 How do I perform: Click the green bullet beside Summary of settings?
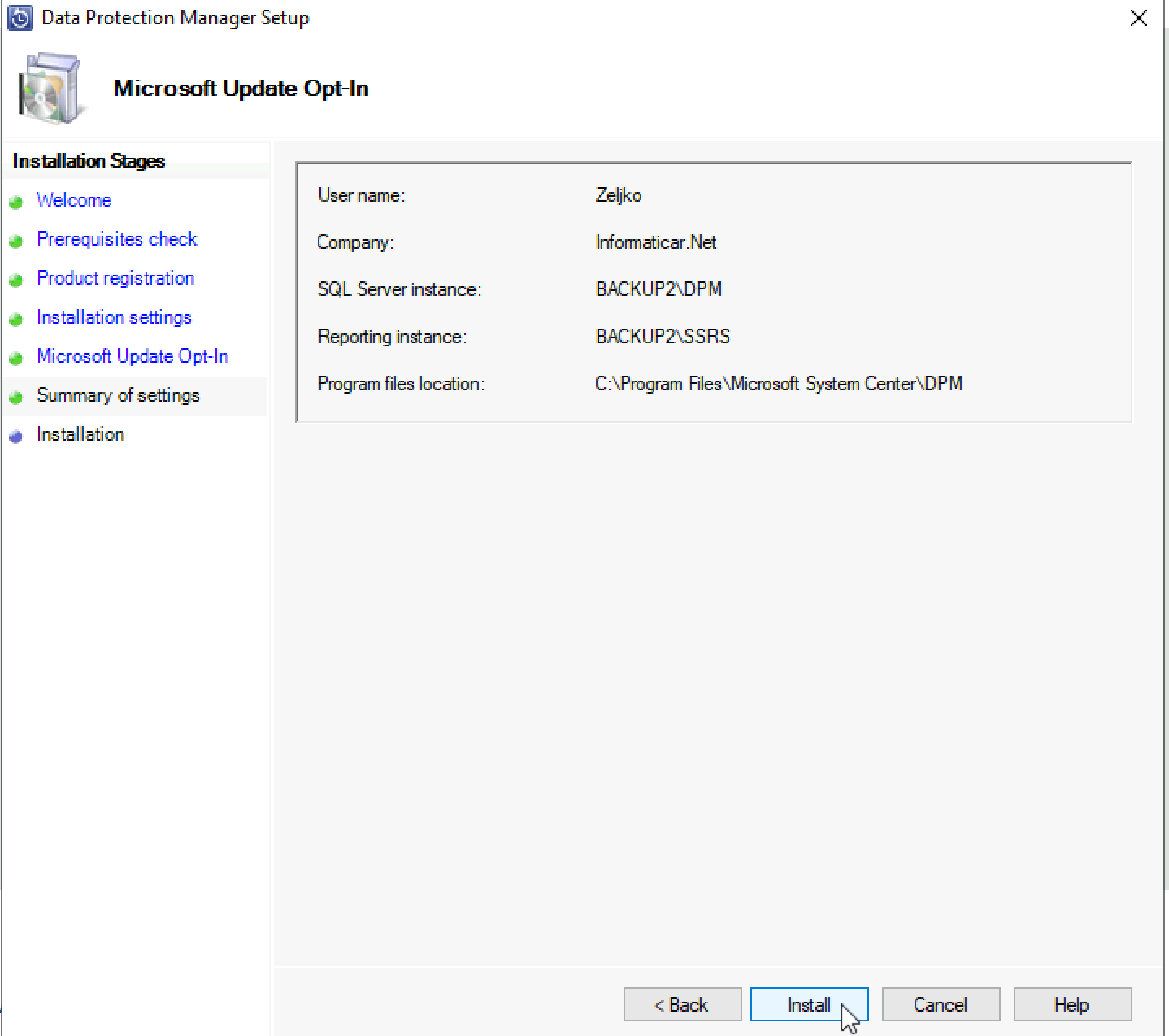[x=15, y=397]
